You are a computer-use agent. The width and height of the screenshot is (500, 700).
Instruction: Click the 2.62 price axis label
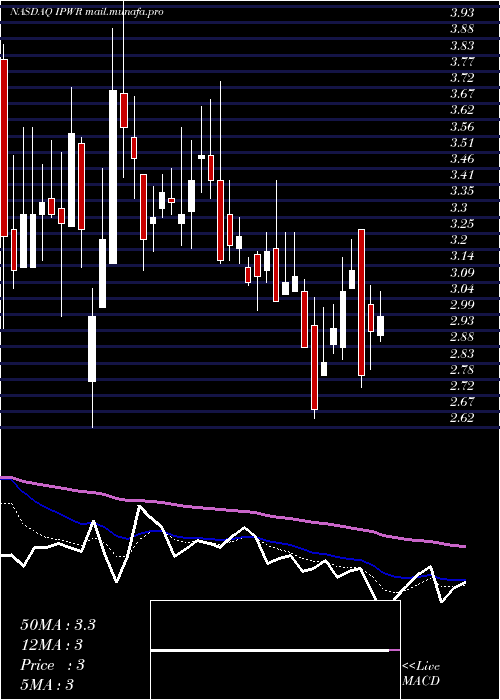[x=462, y=418]
